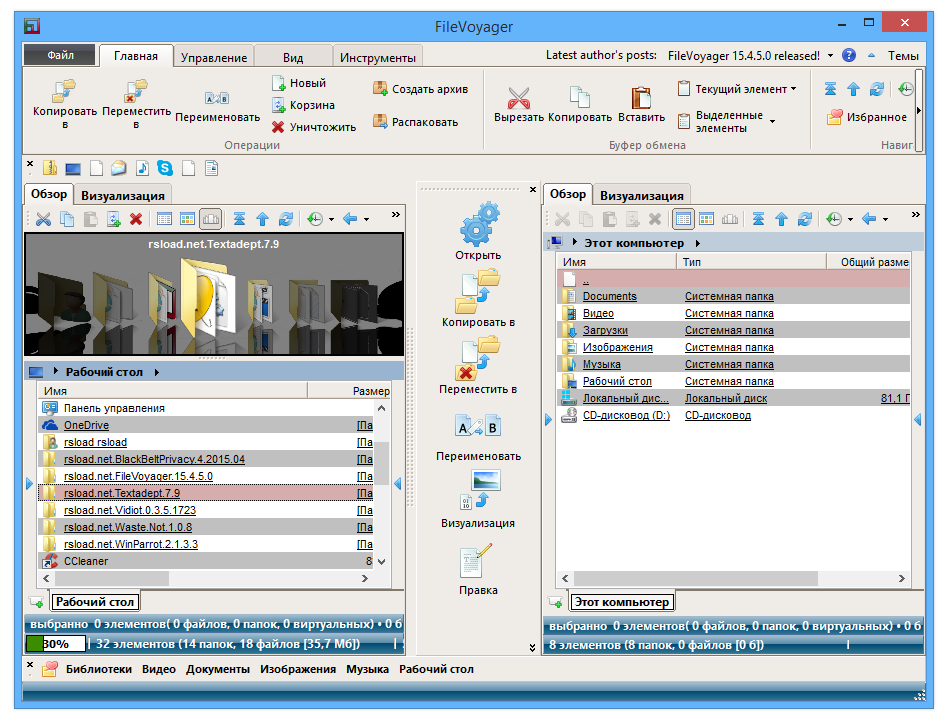Click 'Правка' edit icon in center panel
Image resolution: width=945 pixels, height=723 pixels.
point(476,561)
